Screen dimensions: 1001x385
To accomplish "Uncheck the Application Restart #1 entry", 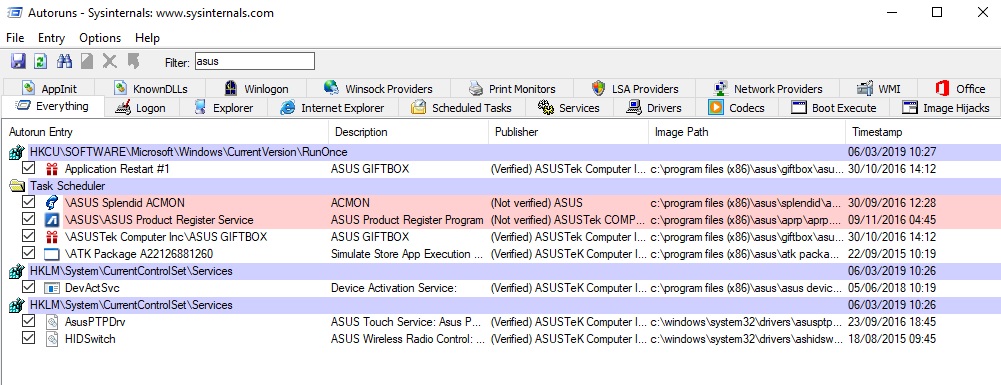I will 28,169.
